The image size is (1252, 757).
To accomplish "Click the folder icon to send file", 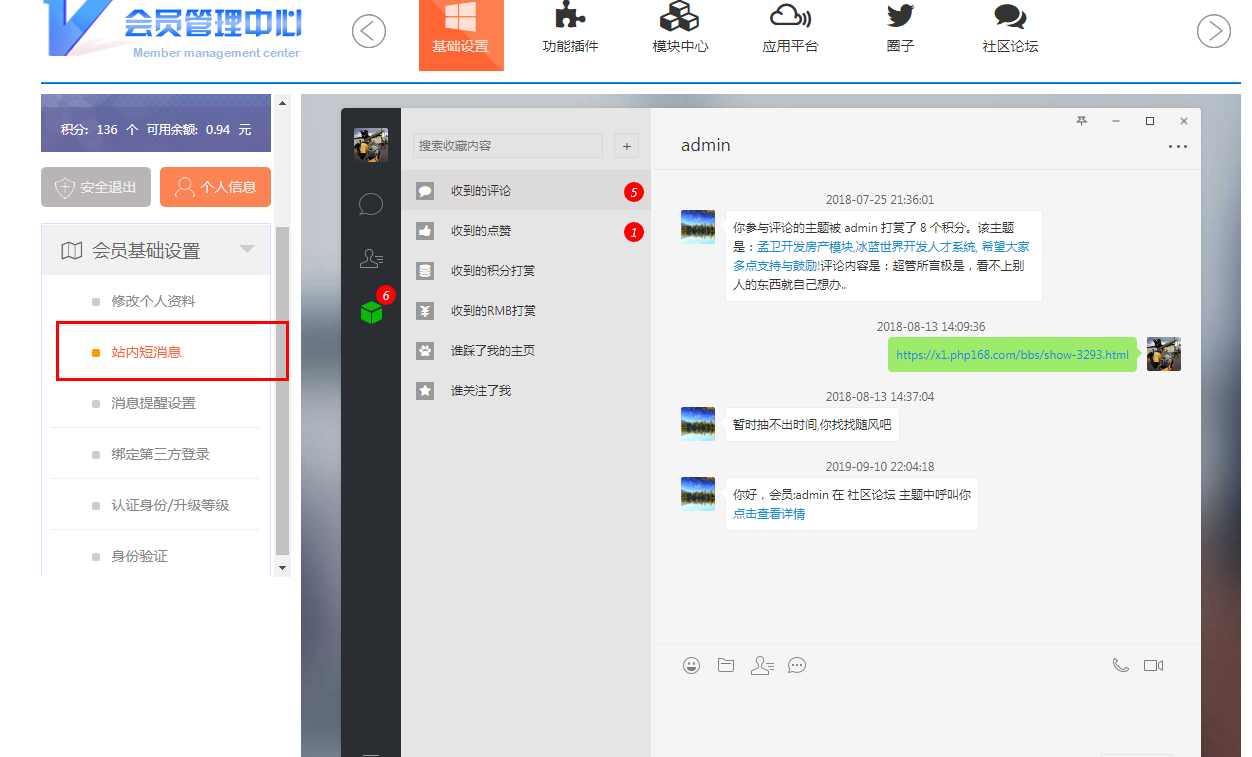I will point(726,665).
